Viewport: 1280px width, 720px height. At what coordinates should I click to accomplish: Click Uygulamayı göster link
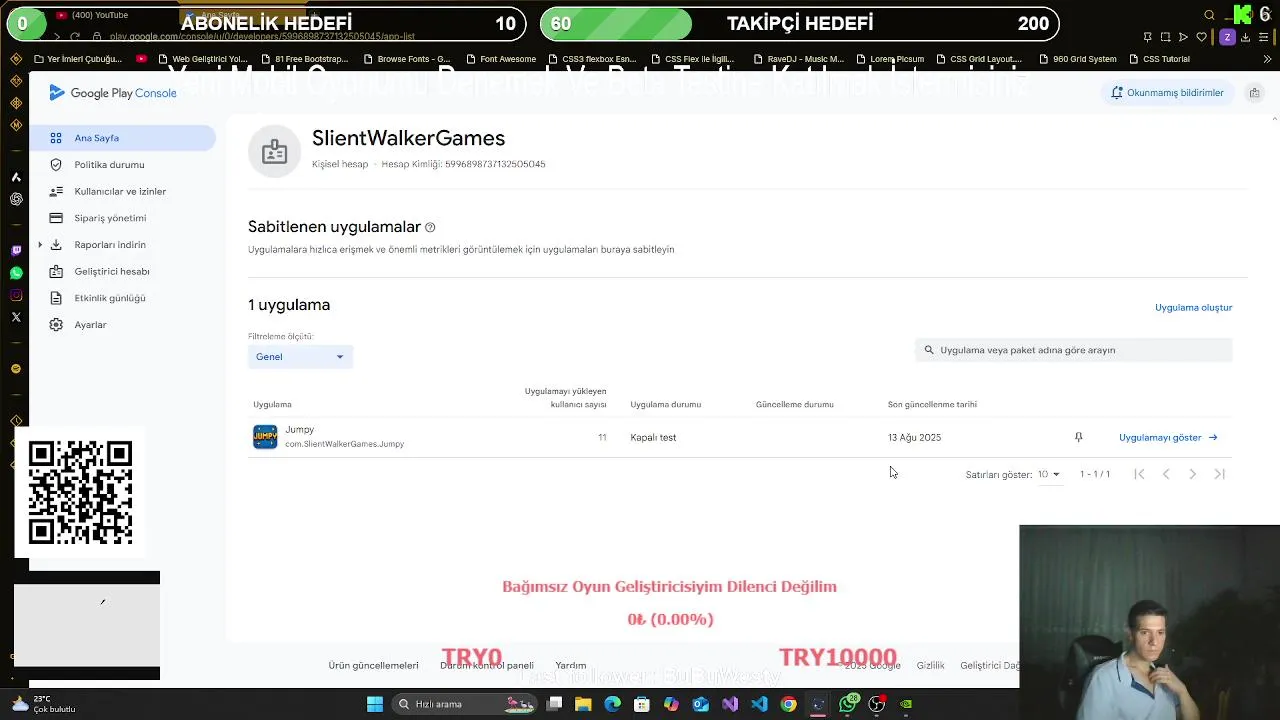[1168, 437]
